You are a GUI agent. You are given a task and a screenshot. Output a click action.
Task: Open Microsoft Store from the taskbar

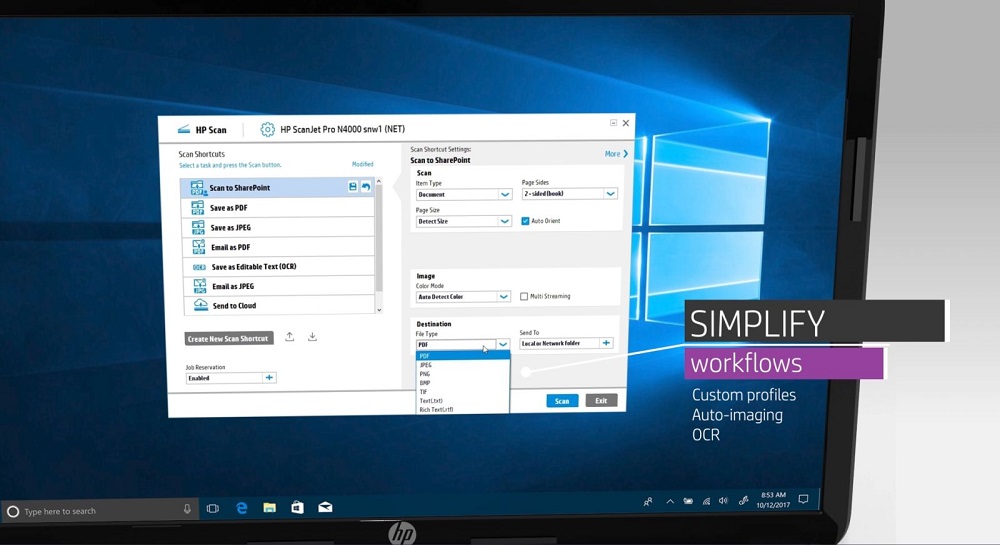(297, 509)
